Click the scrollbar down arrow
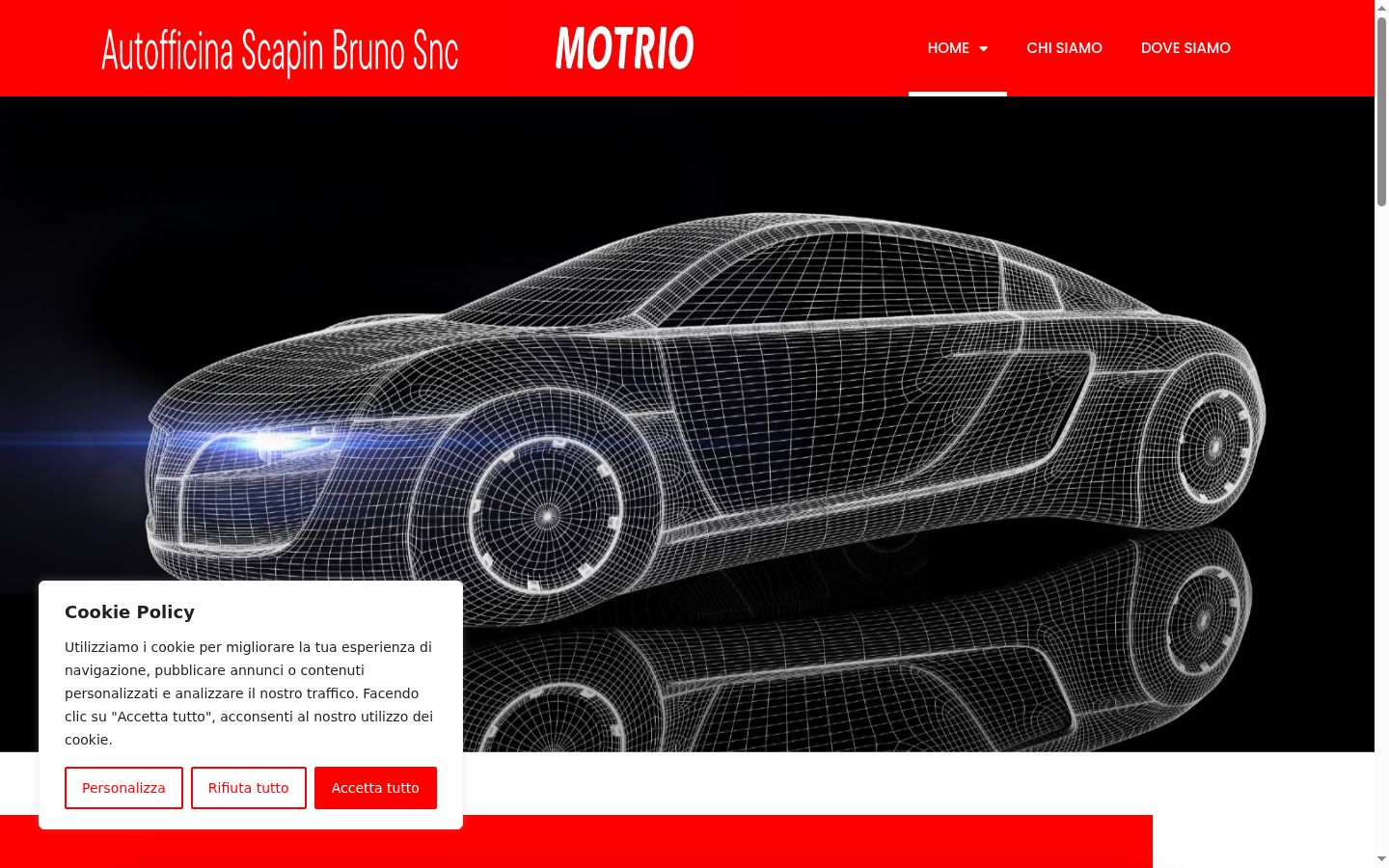 click(x=1381, y=859)
